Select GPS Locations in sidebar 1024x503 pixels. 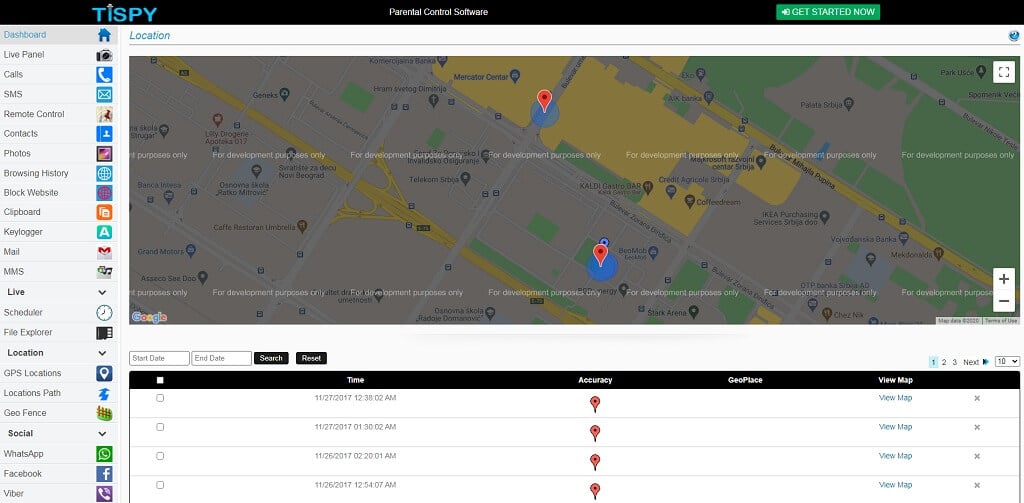[x=33, y=373]
